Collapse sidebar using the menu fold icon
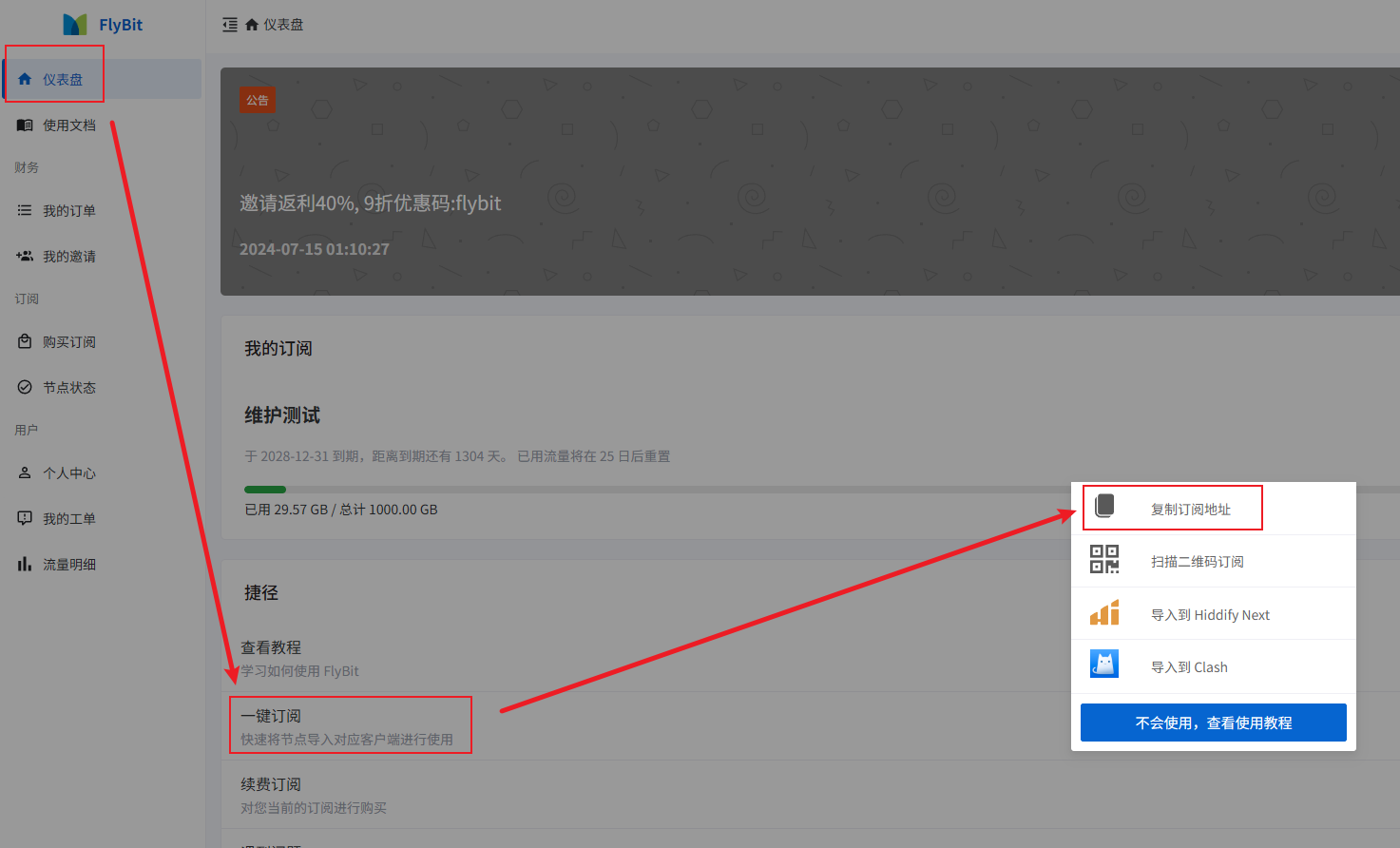1400x848 pixels. pyautogui.click(x=230, y=25)
